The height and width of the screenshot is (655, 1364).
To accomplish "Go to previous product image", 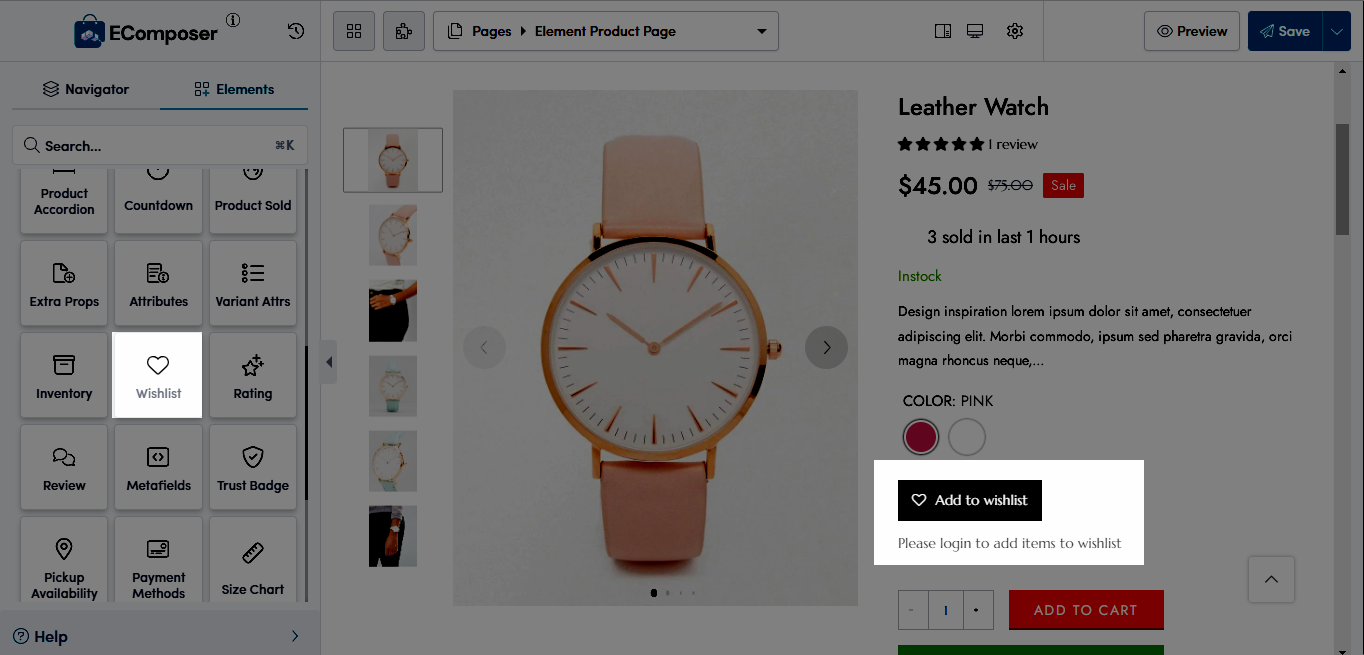I will coord(484,347).
